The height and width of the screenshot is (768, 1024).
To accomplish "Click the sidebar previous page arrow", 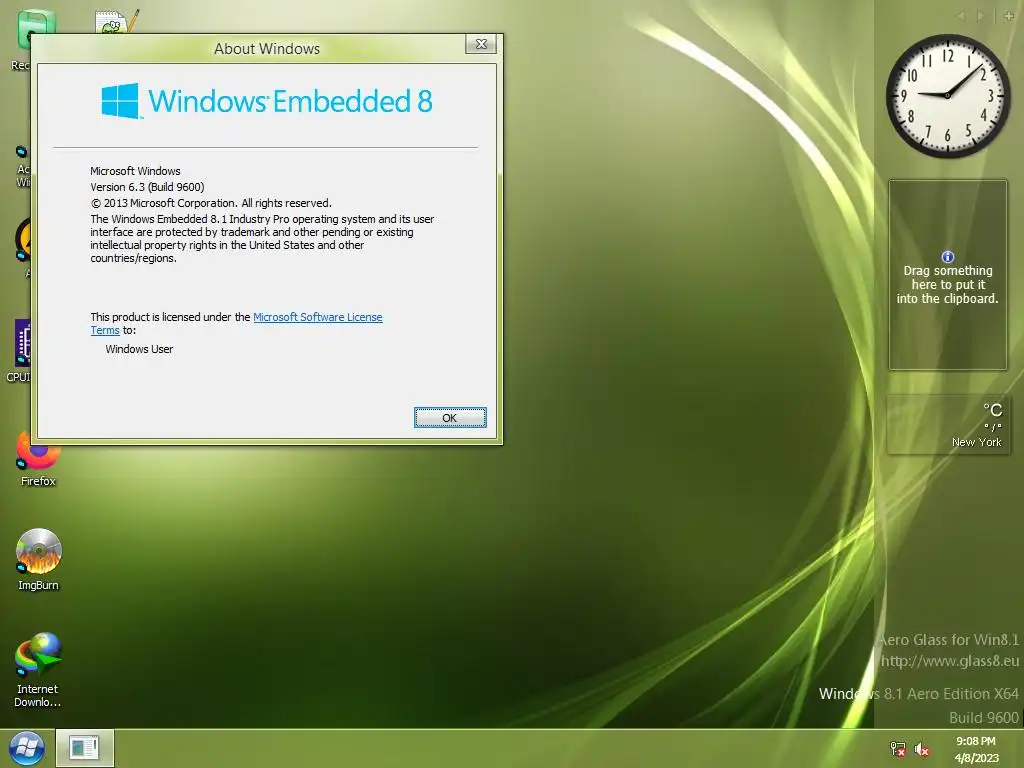I will point(961,16).
